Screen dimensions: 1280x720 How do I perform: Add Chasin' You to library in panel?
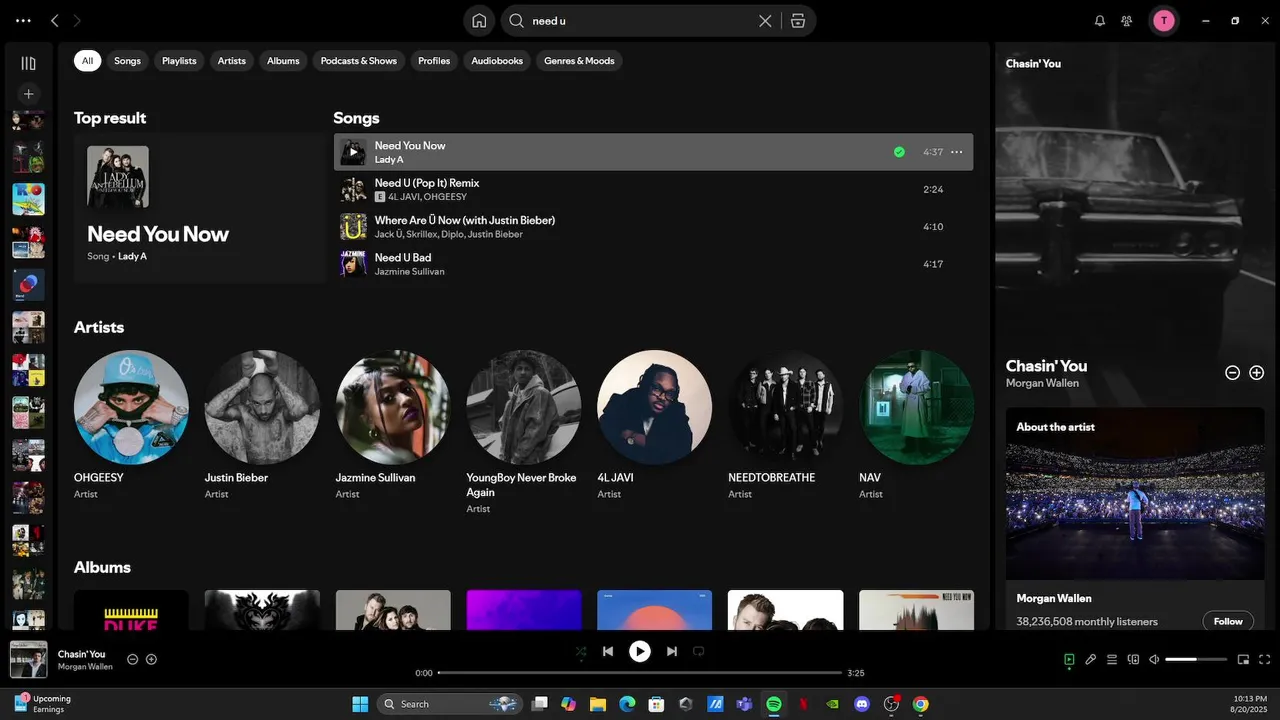(1257, 372)
